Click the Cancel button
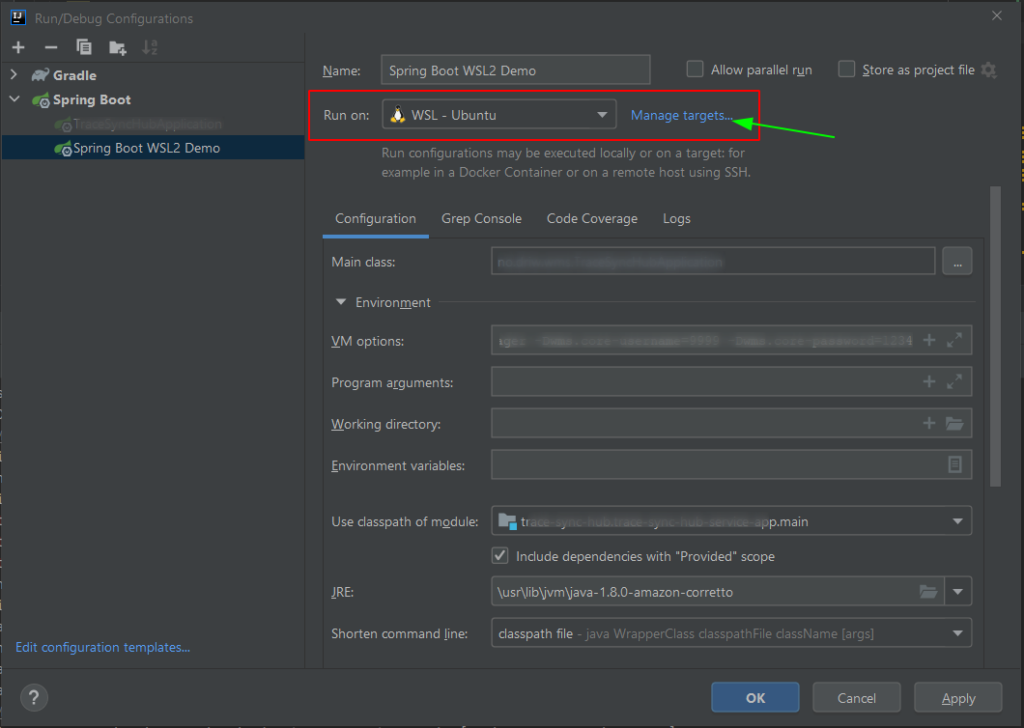The image size is (1024, 728). pos(856,697)
